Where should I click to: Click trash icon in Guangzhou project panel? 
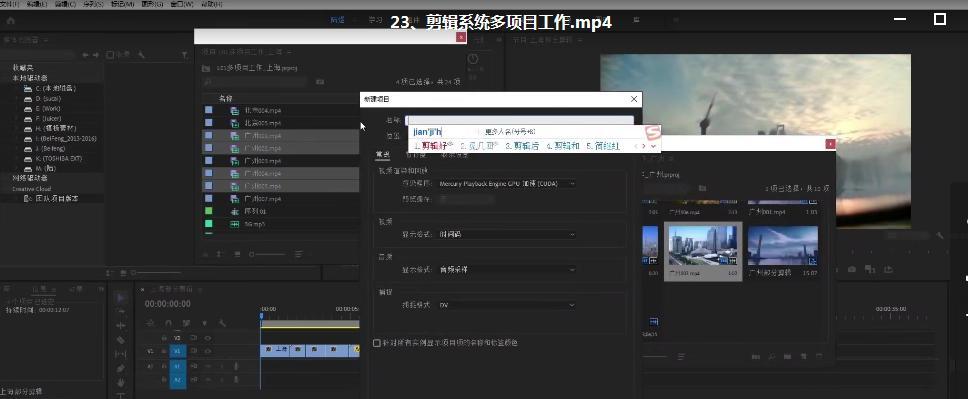819,356
